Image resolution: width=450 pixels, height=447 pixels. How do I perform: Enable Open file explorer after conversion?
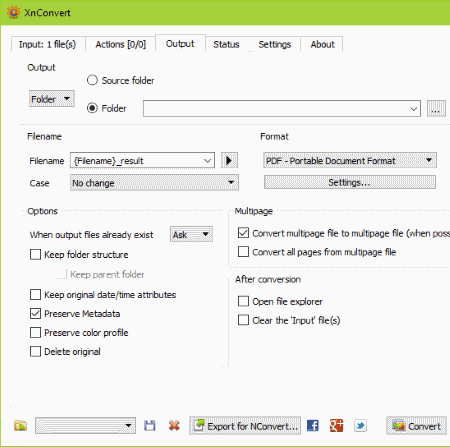[243, 301]
